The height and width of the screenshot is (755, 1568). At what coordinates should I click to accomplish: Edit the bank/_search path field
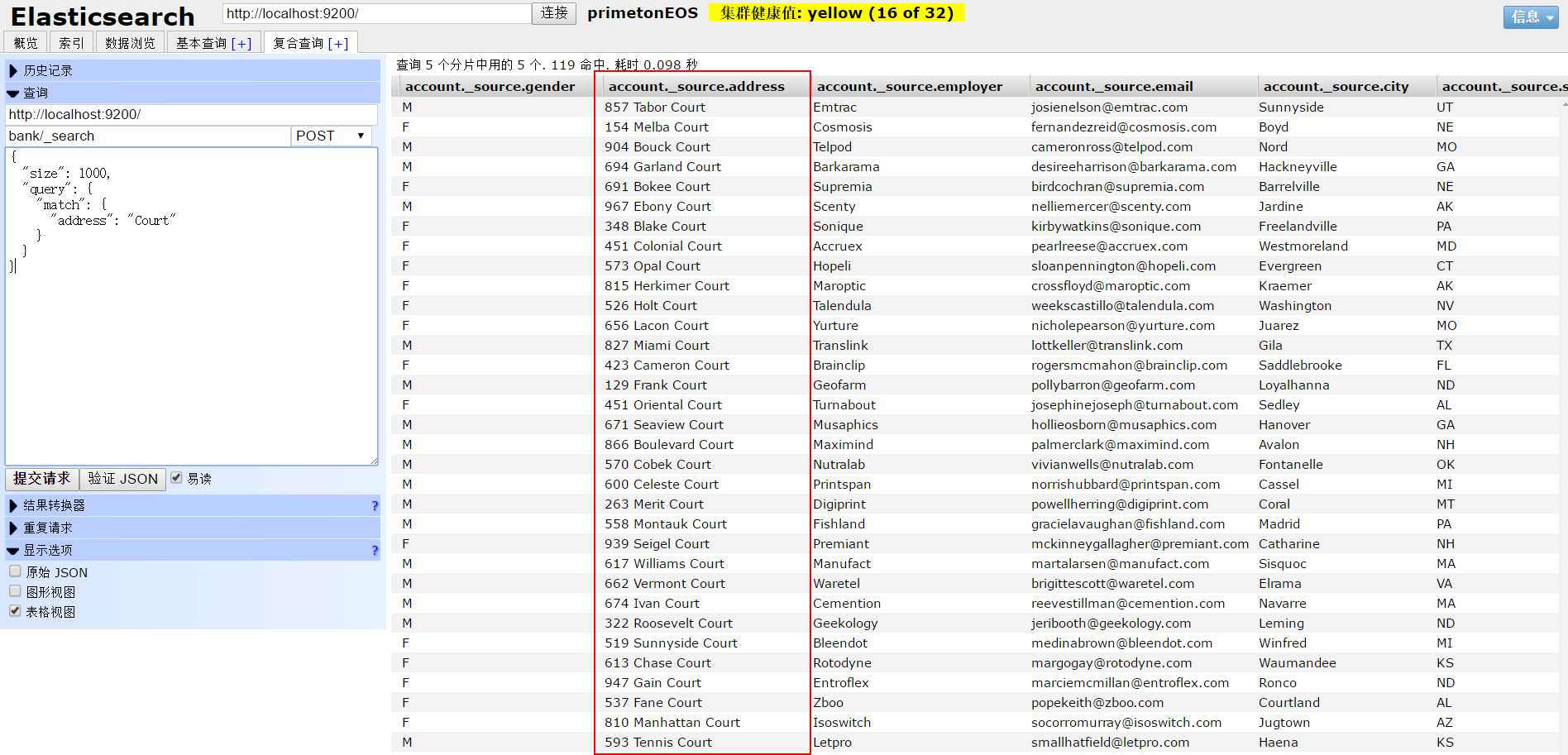[148, 136]
